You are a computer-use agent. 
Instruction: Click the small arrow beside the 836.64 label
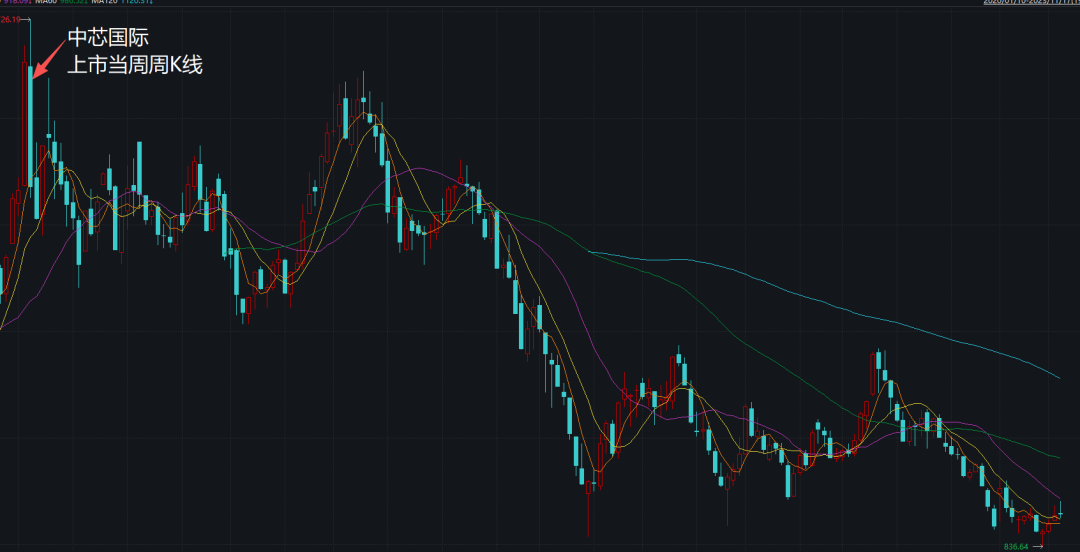tap(1038, 546)
